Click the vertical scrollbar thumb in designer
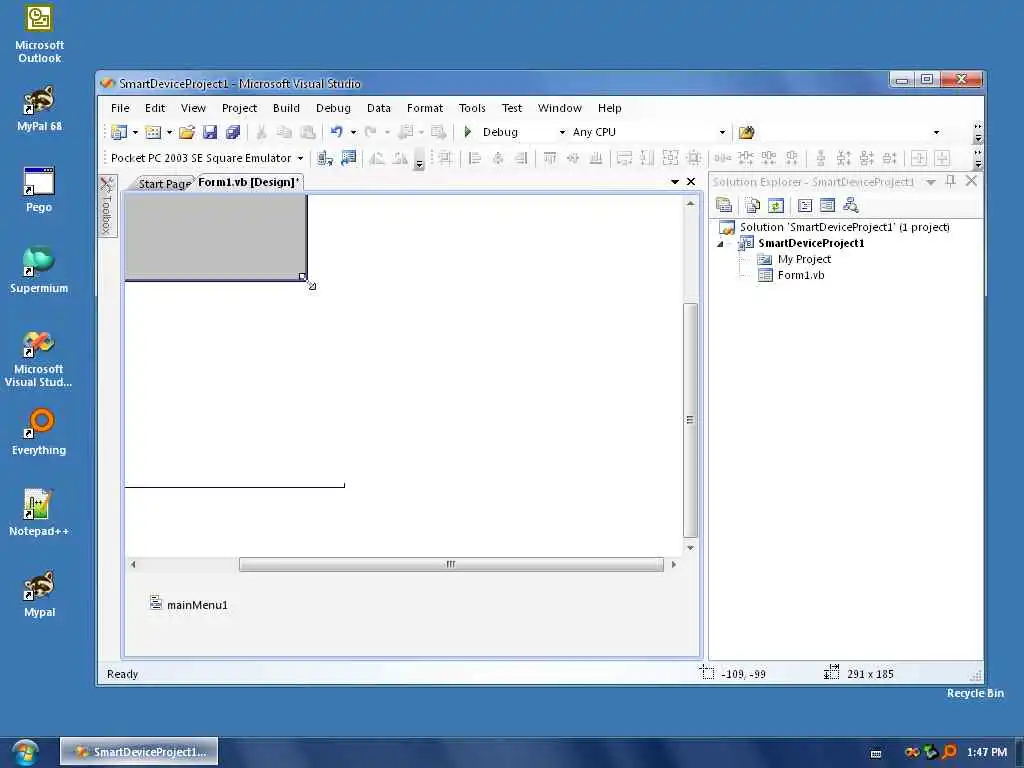The height and width of the screenshot is (768, 1024). (x=690, y=419)
